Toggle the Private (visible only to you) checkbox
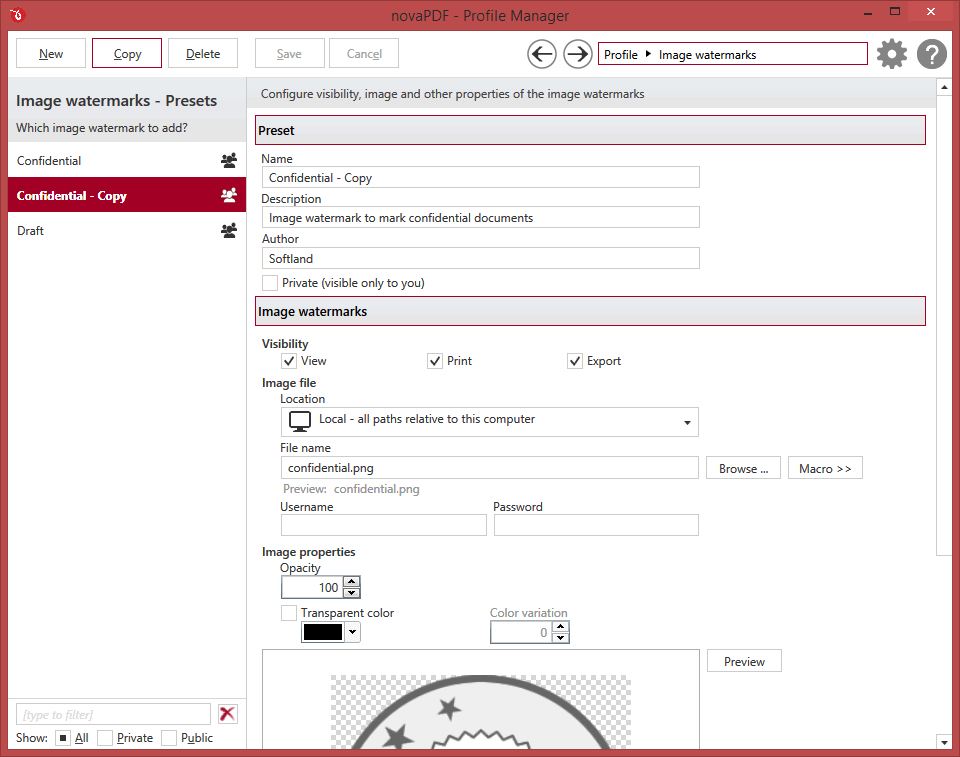The image size is (960, 757). click(269, 283)
